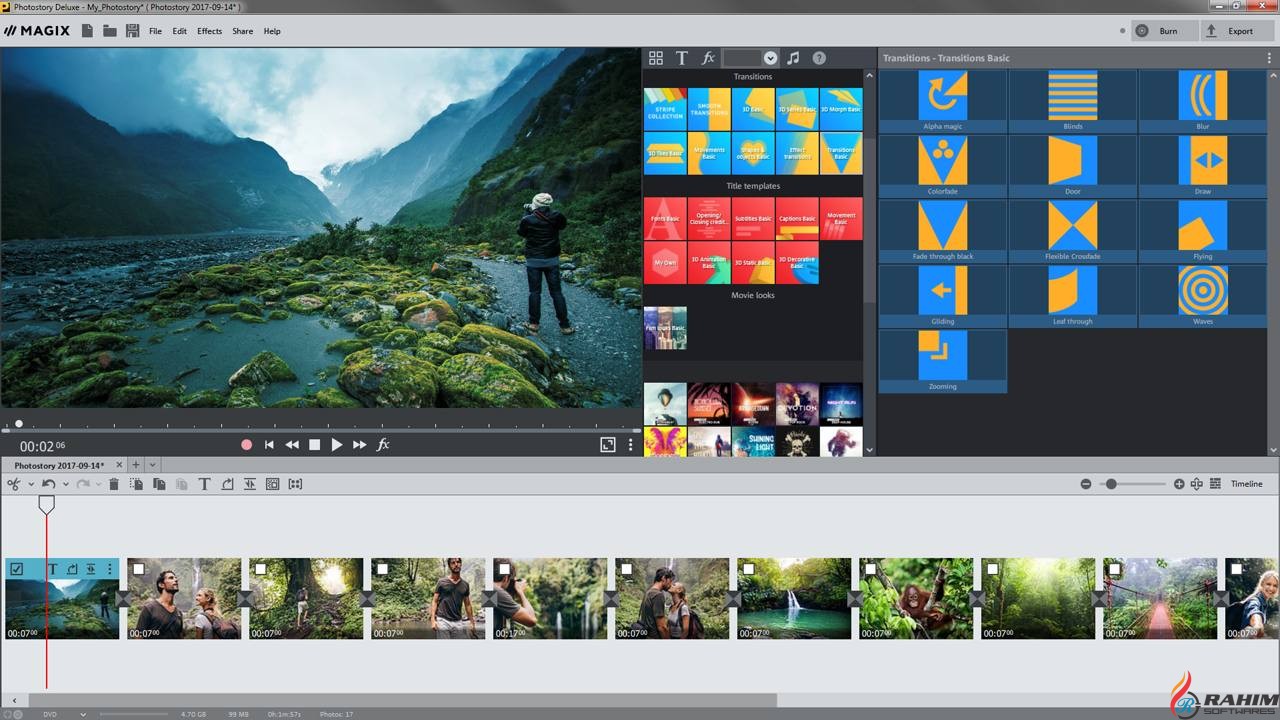Delete the selected object with the trash icon
The height and width of the screenshot is (720, 1280).
point(114,484)
